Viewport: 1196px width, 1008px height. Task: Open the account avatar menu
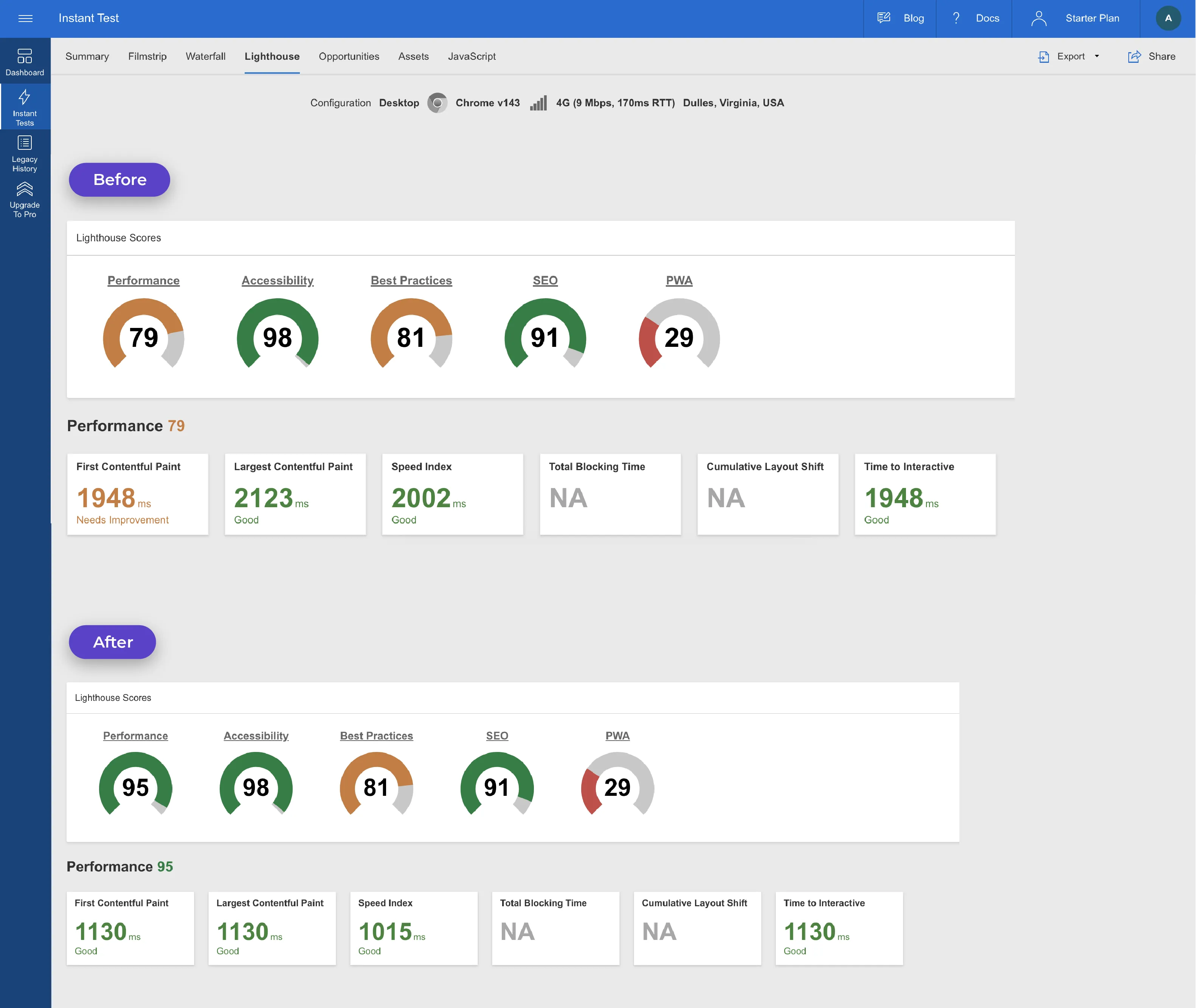coord(1168,18)
